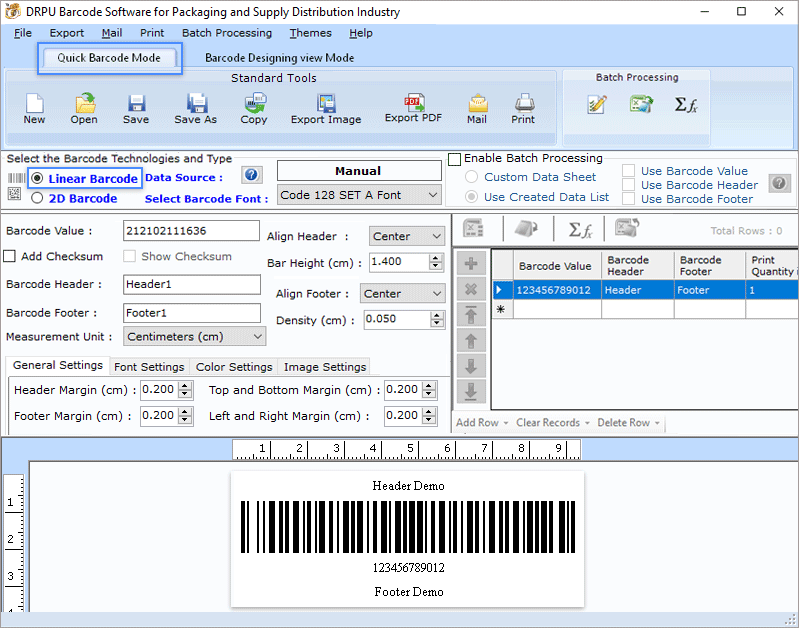The height and width of the screenshot is (628, 799).
Task: Open the Export menu
Action: point(67,33)
